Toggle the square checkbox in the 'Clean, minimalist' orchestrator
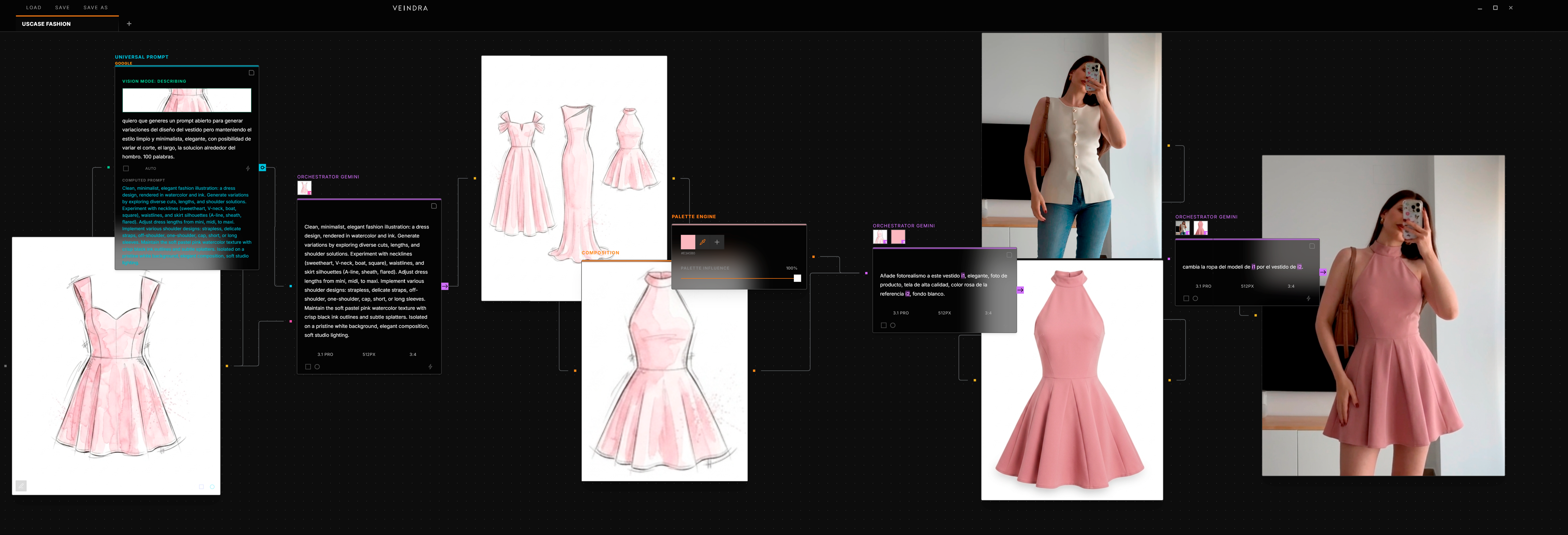Viewport: 1568px width, 535px height. tap(308, 367)
